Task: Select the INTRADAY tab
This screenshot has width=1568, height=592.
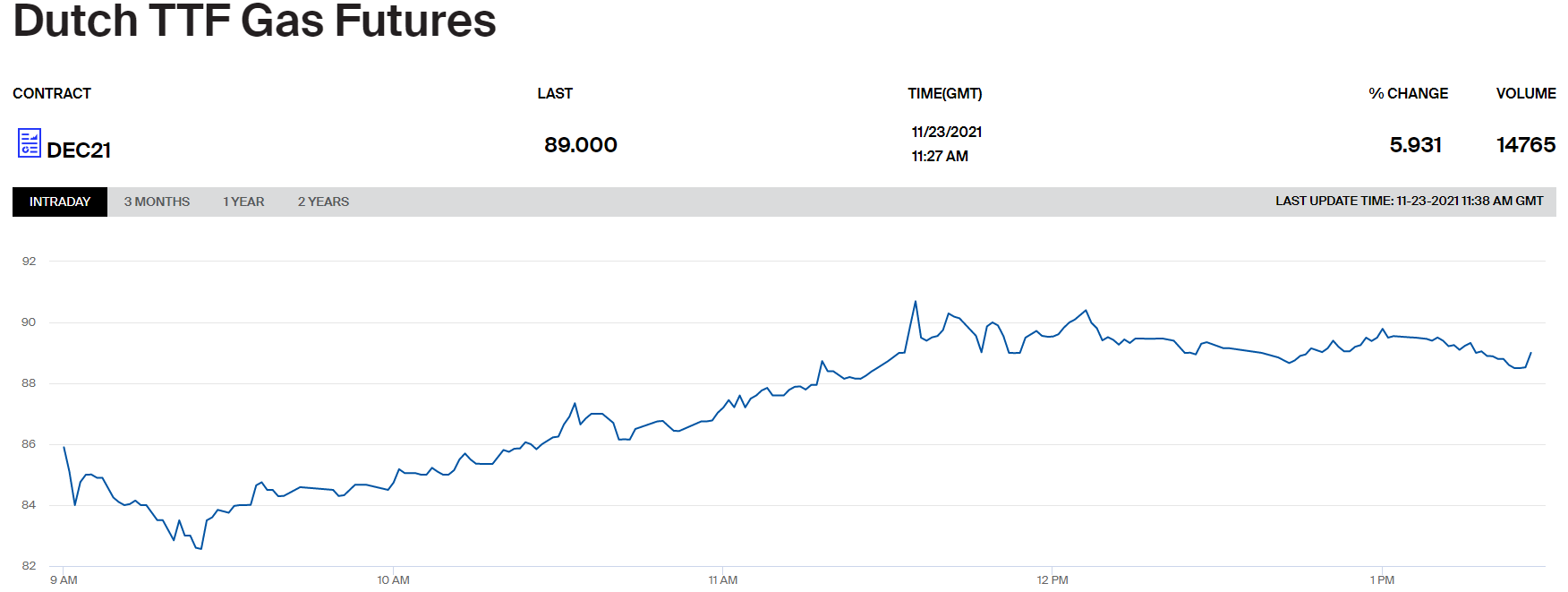Action: click(x=60, y=202)
